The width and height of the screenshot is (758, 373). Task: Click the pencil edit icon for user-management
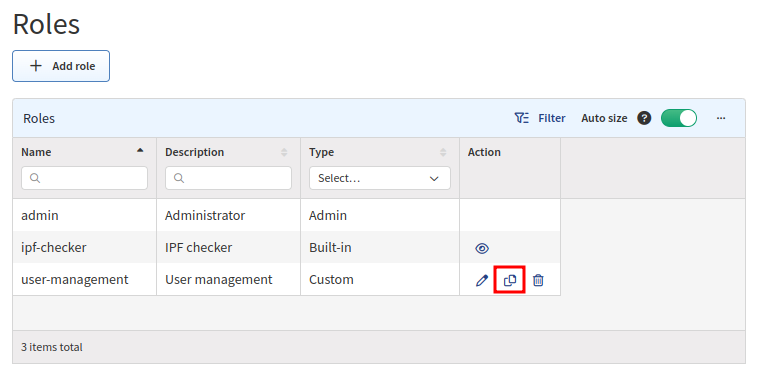coord(481,280)
